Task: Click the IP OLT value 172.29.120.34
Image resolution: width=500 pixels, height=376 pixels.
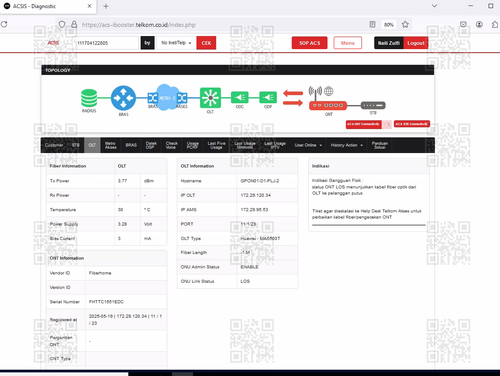Action: 256,195
